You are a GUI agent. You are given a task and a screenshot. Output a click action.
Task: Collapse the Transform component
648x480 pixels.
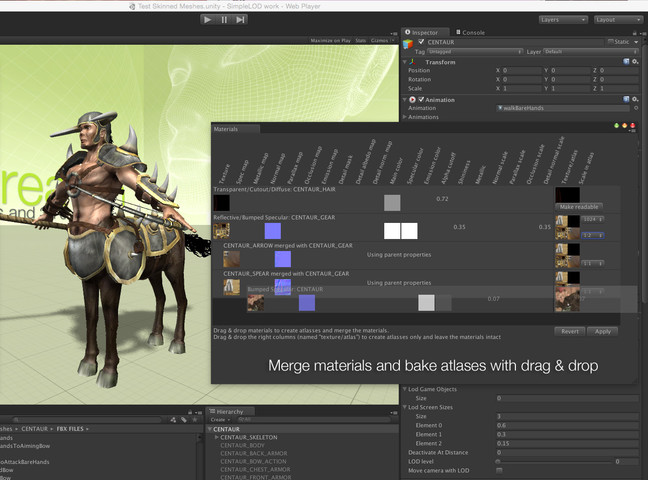tap(405, 62)
